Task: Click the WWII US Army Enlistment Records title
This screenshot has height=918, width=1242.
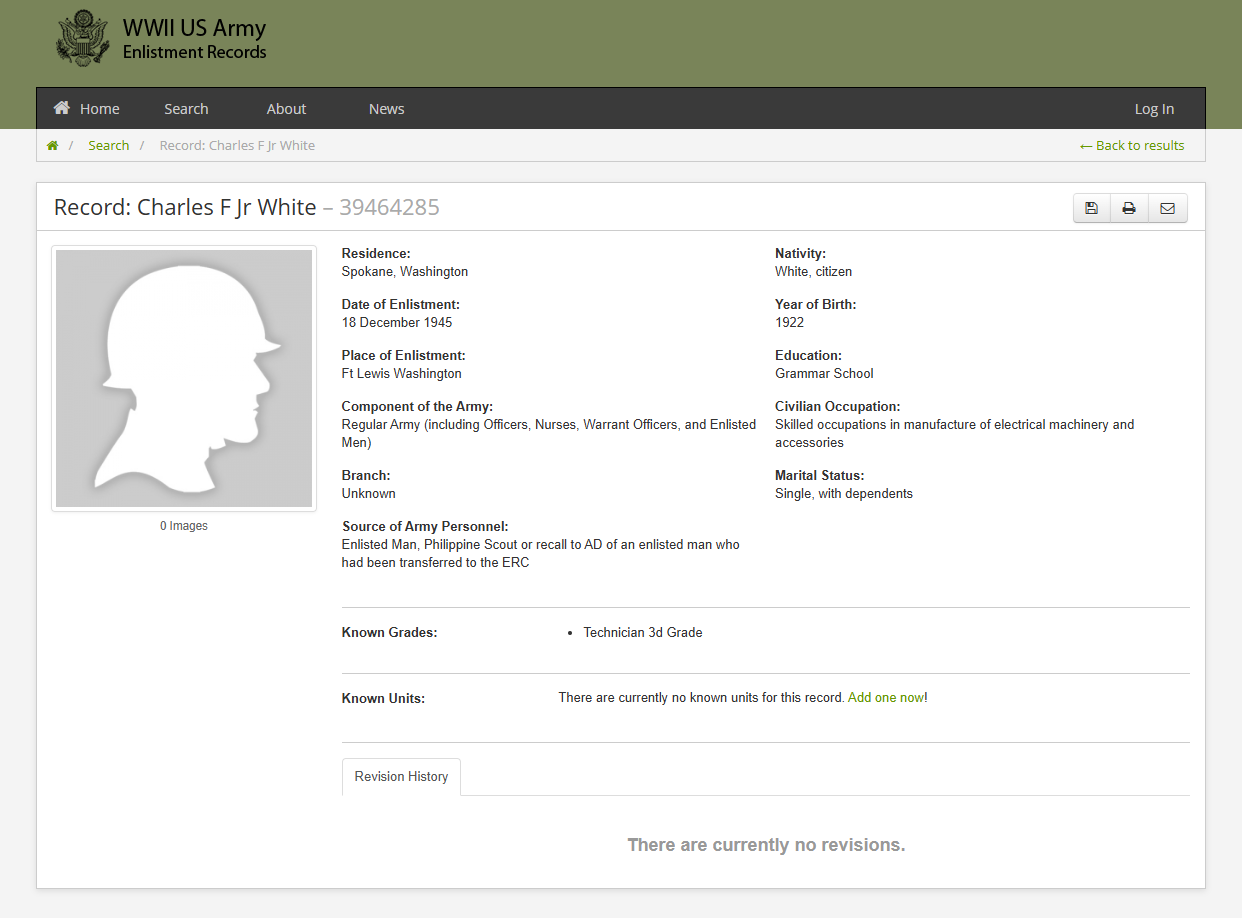Action: [x=194, y=39]
